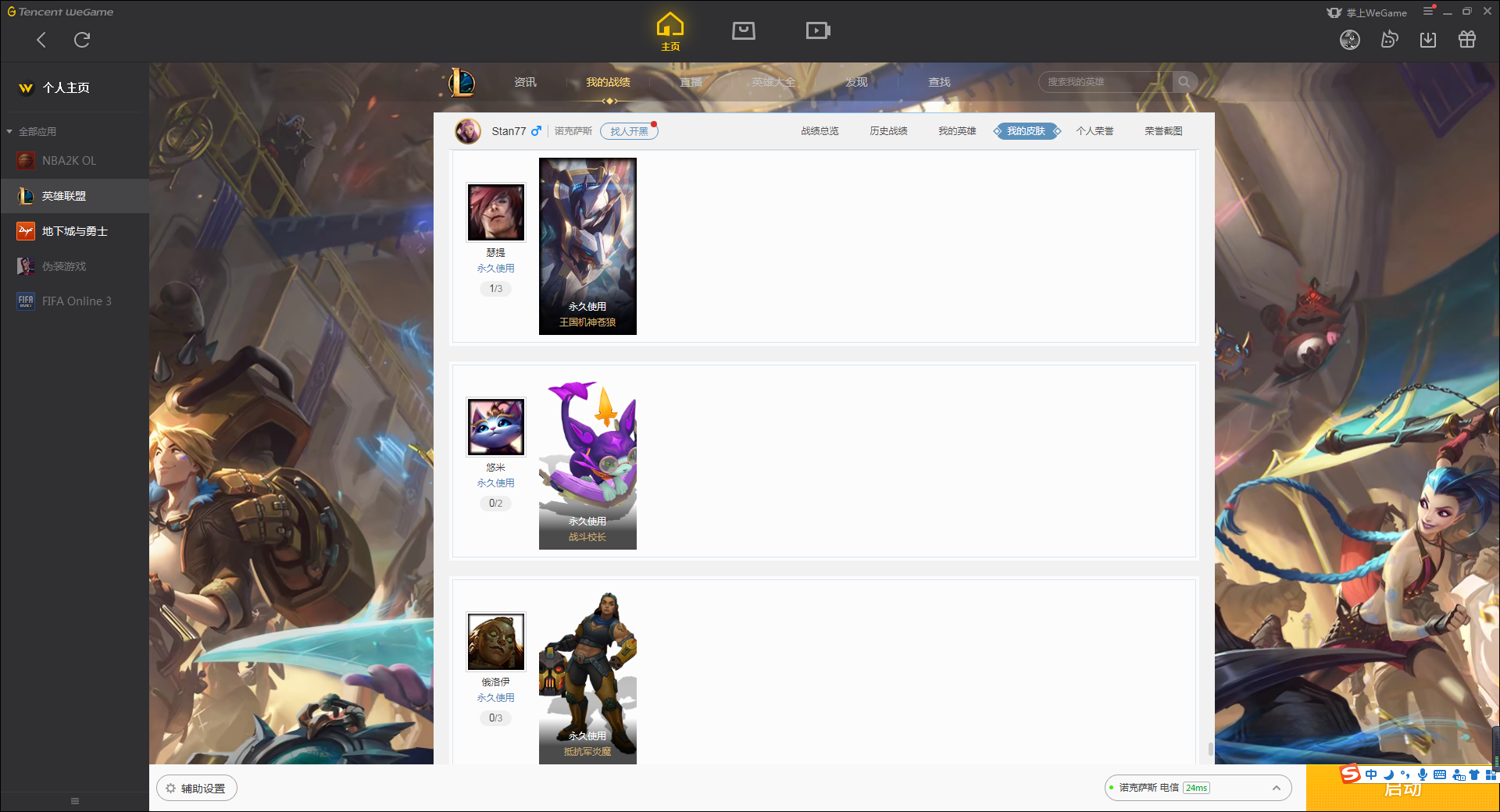Select 地下城与勇士 in sidebar
This screenshot has width=1500, height=812.
pyautogui.click(x=74, y=231)
